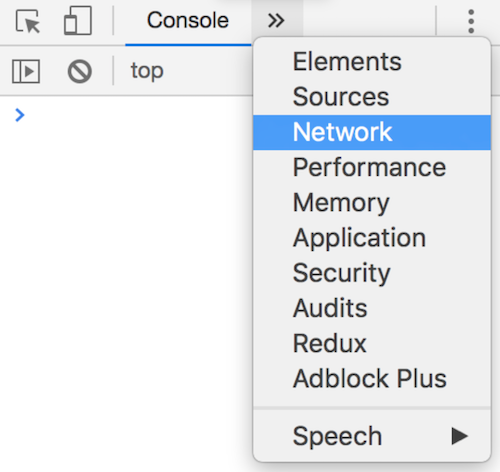Open the Sources panel entry
Image resolution: width=500 pixels, height=472 pixels.
click(x=372, y=97)
